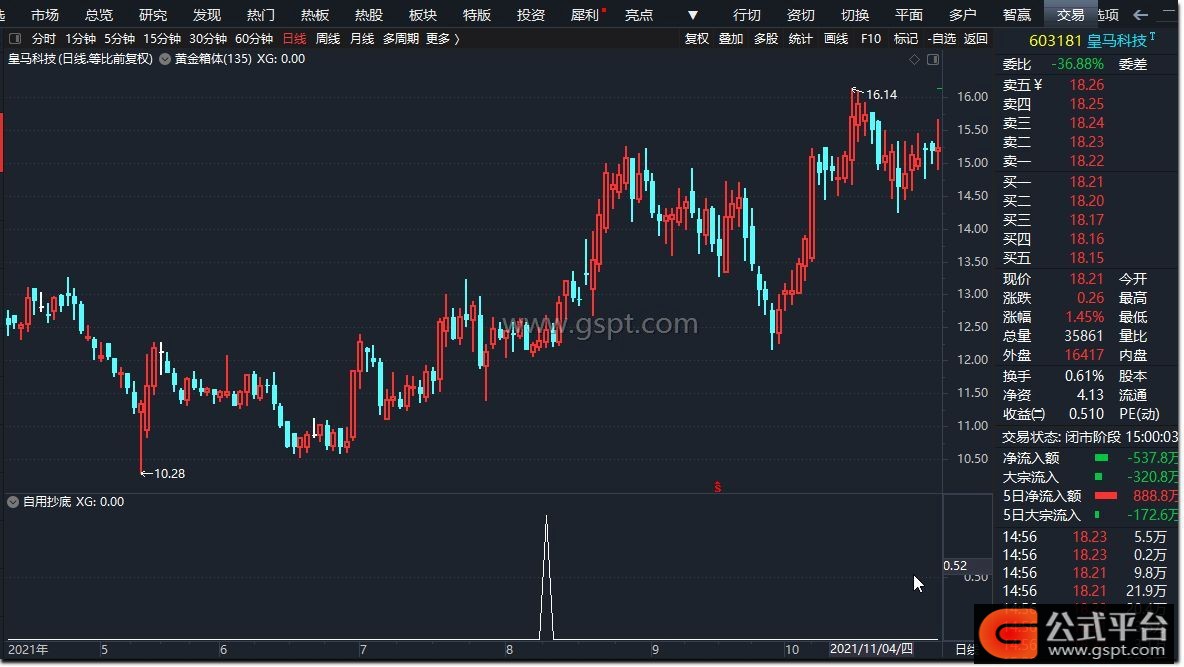
Task: Click the -自选 remove favorite button
Action: tap(942, 39)
